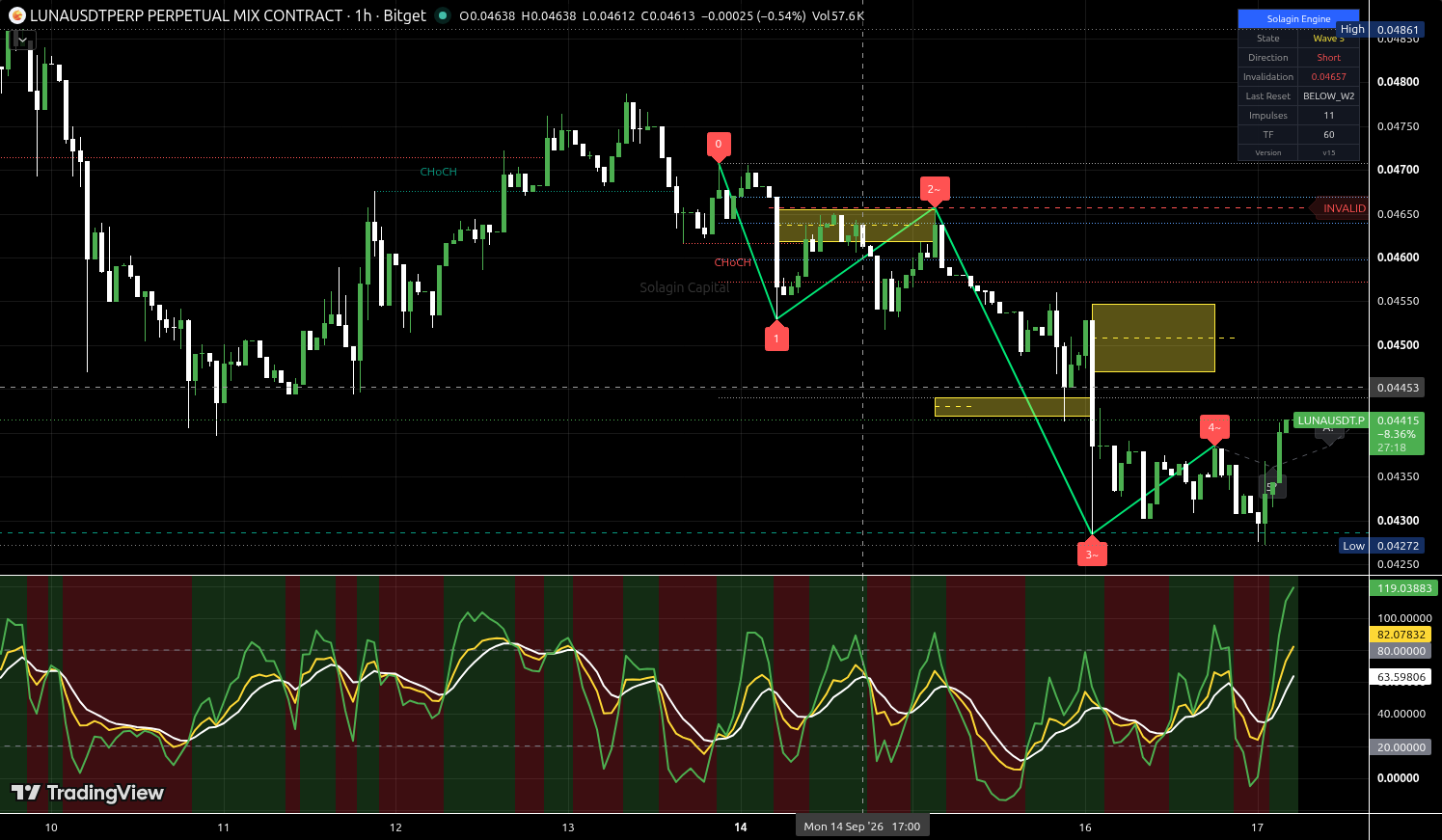Click date 16 on the time axis
Viewport: 1442px width, 840px height.
point(1085,827)
